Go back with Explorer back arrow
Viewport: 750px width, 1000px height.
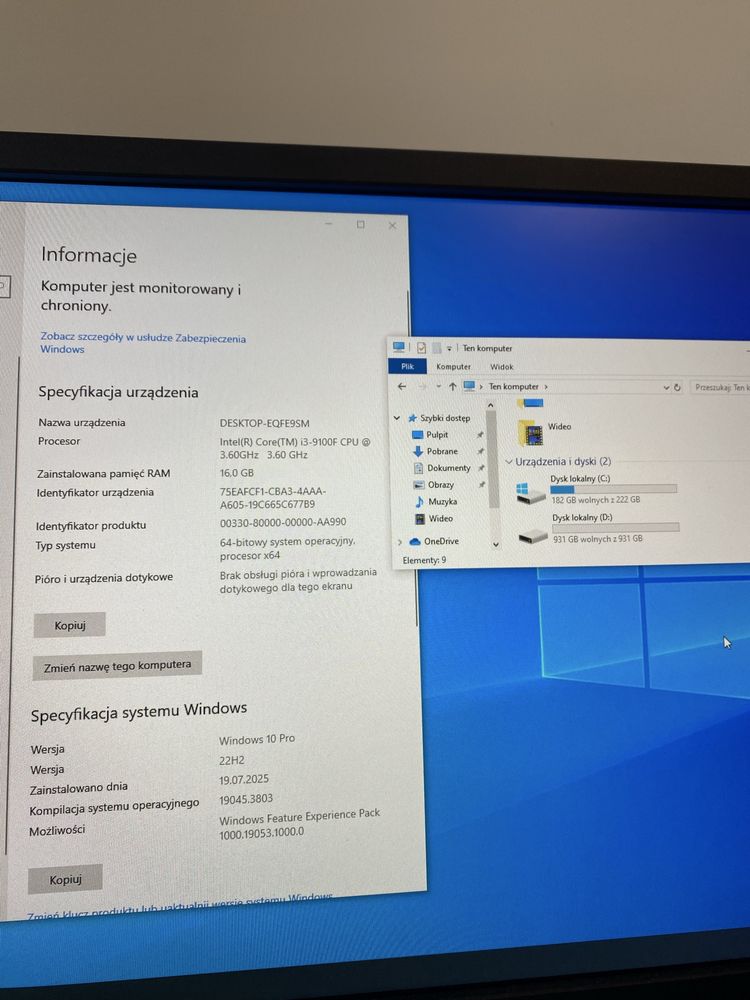click(402, 386)
